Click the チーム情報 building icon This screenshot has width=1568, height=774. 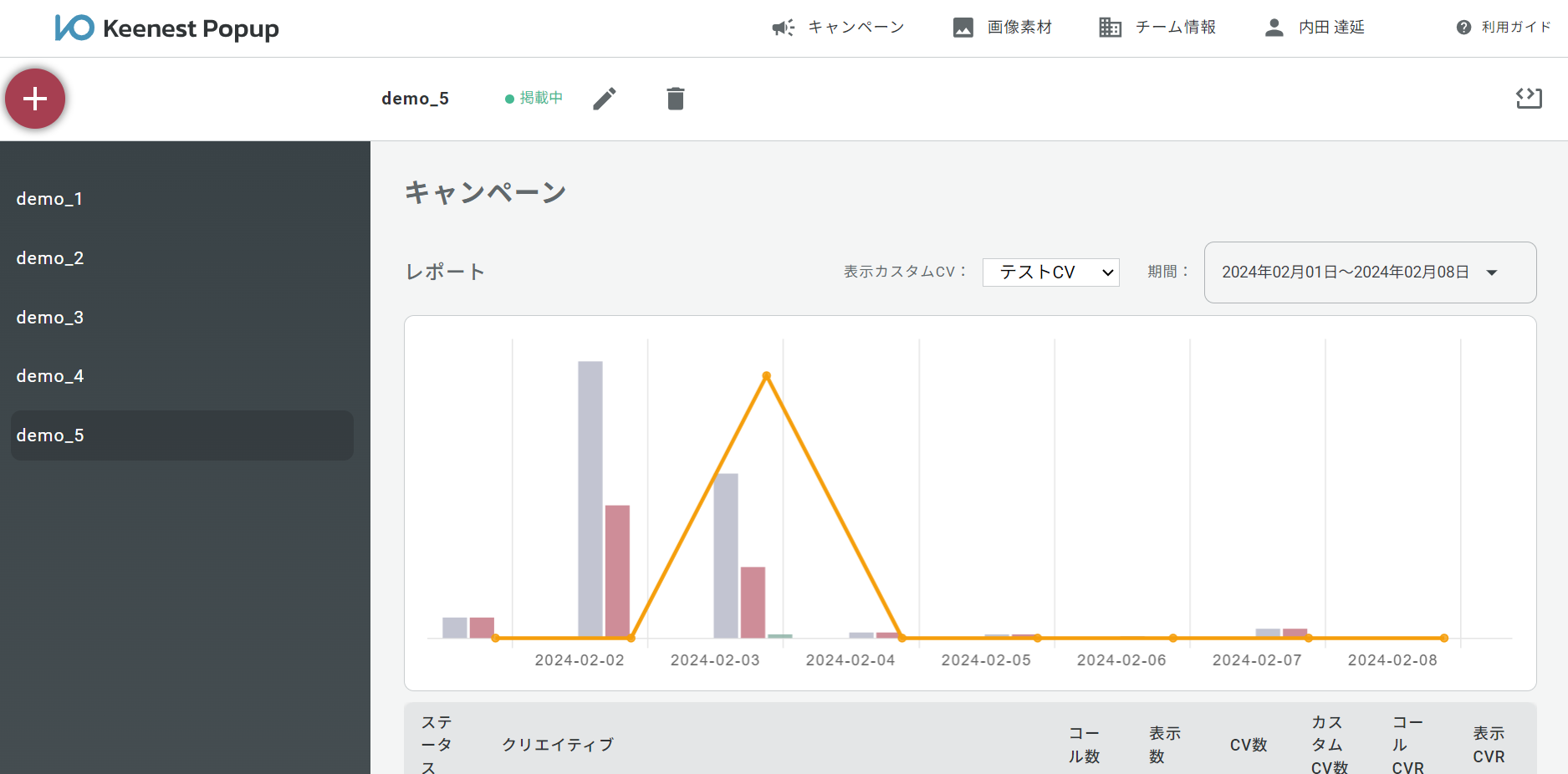click(x=1110, y=27)
